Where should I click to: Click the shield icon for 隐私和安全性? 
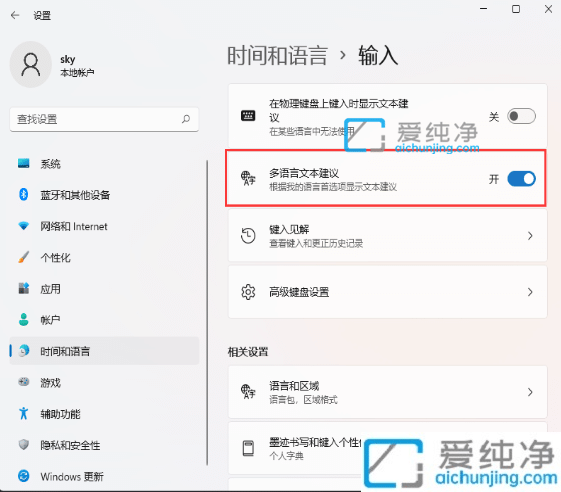point(24,445)
